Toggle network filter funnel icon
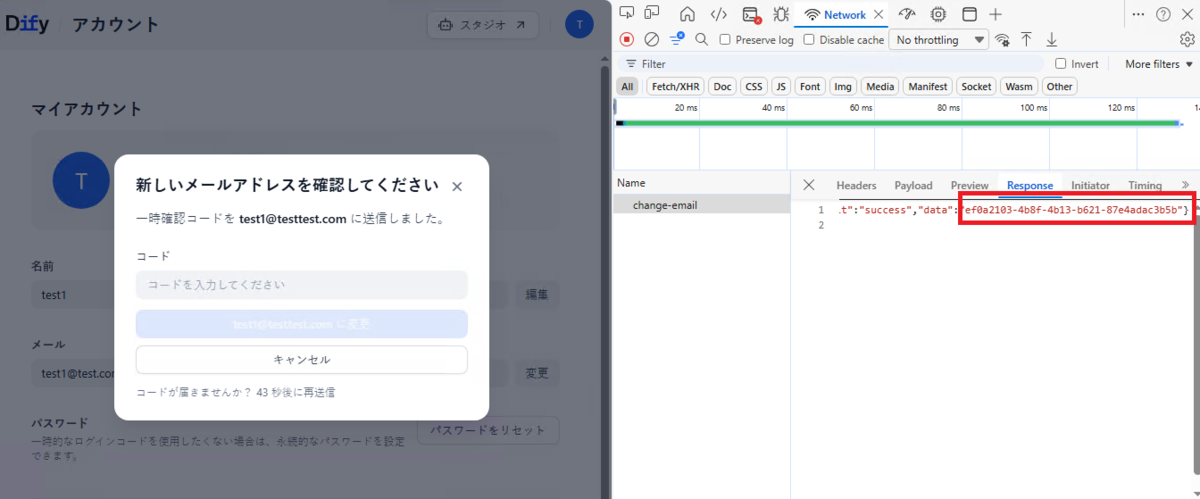The width and height of the screenshot is (1200, 499). (677, 38)
